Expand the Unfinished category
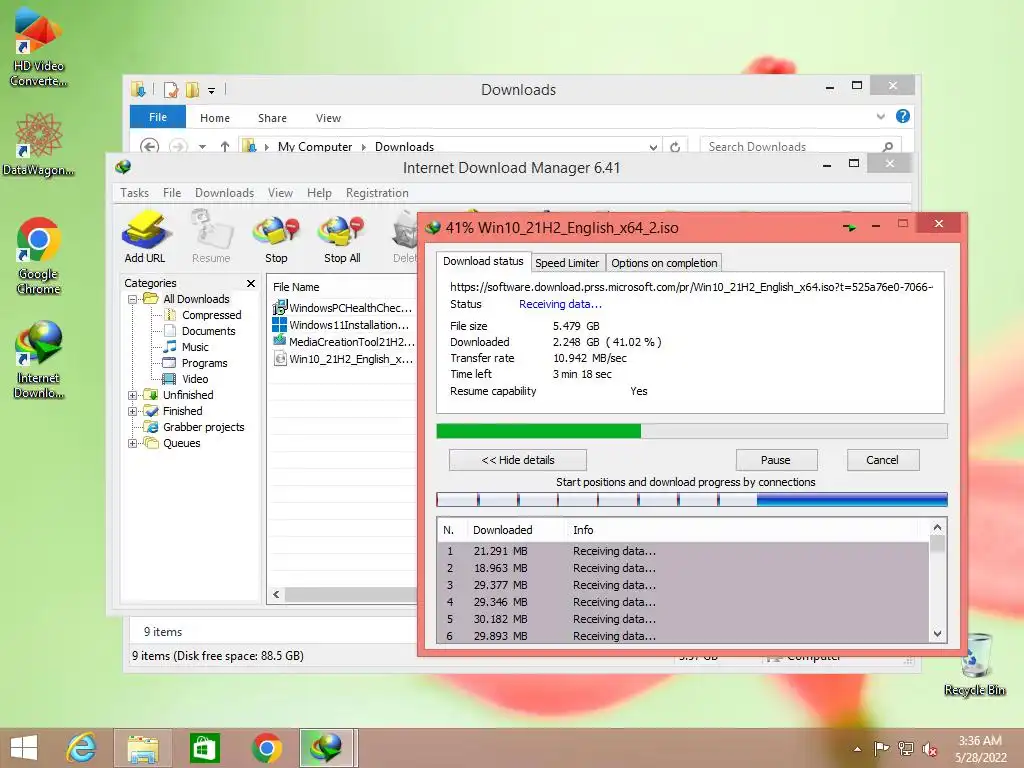The image size is (1024, 768). tap(133, 395)
